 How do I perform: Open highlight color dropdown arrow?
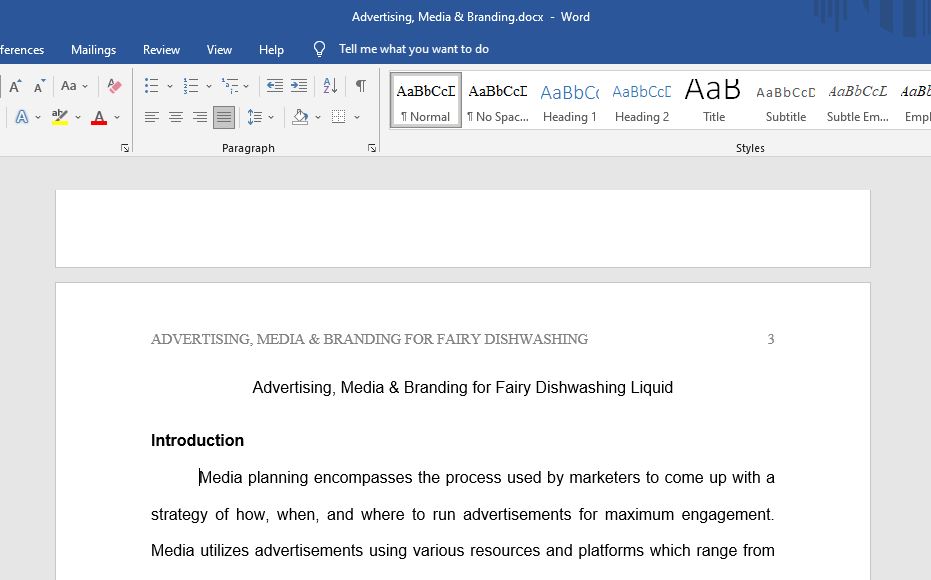coord(78,118)
